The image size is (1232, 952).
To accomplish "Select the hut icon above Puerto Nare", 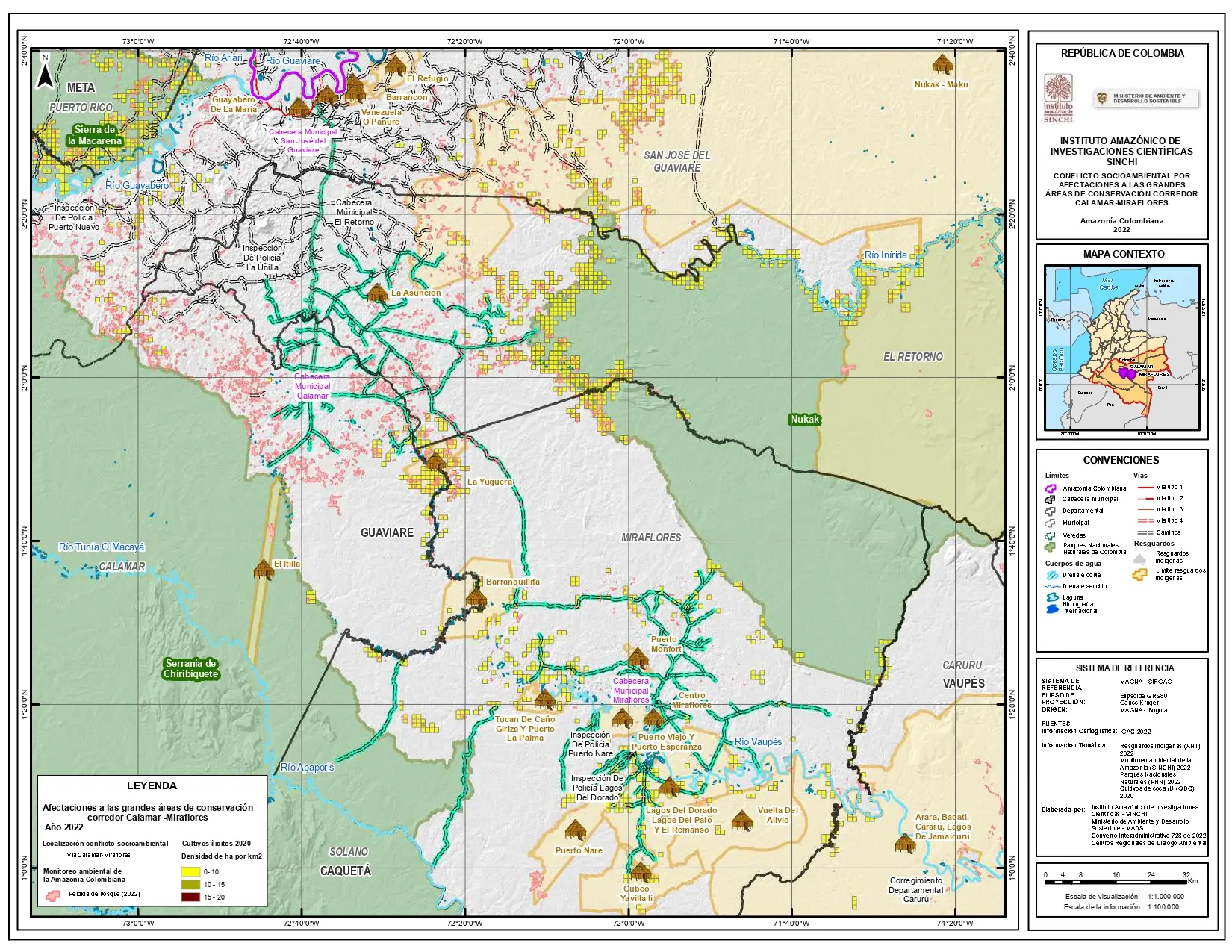I will (575, 830).
